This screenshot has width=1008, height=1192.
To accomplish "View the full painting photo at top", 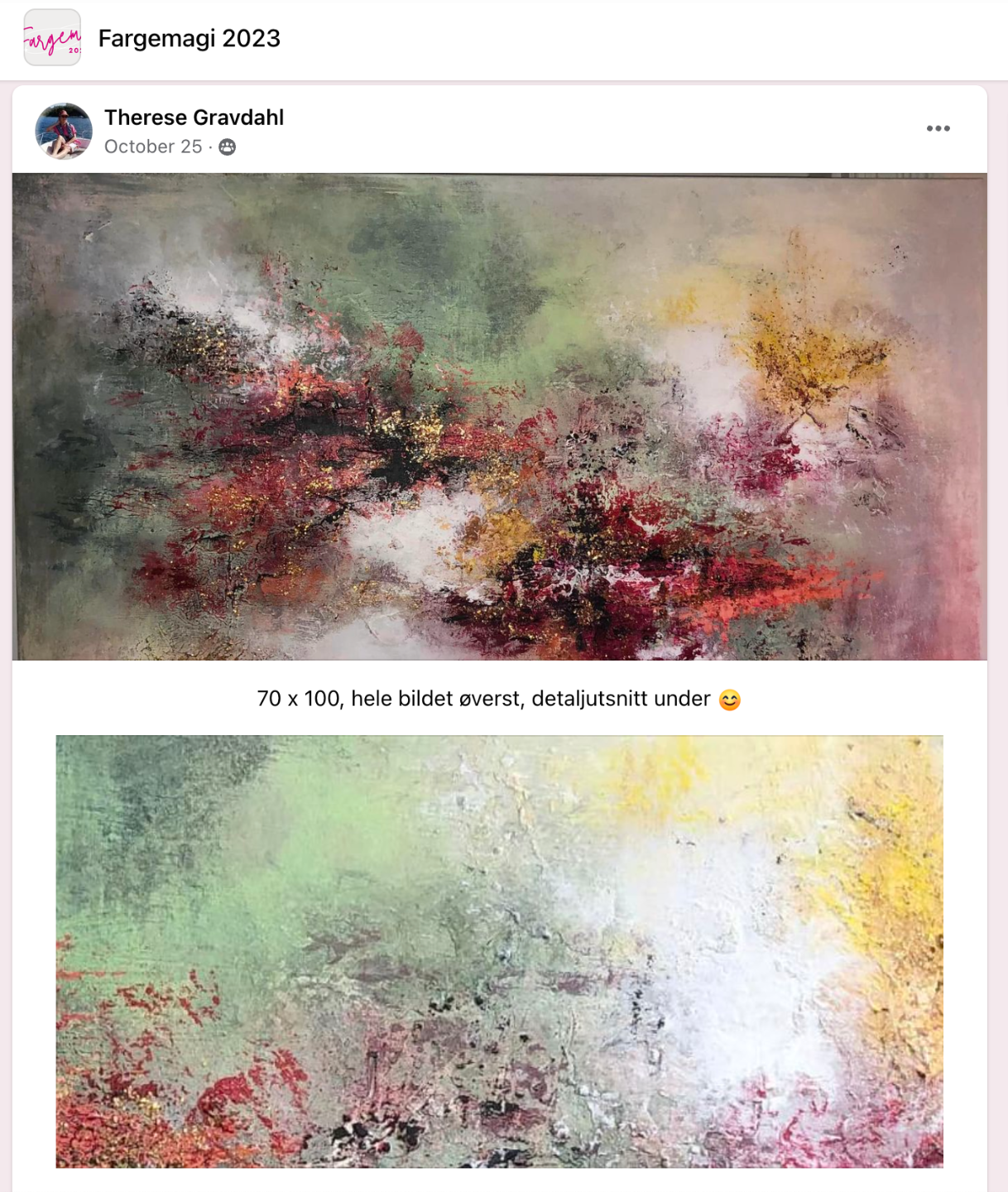I will [500, 416].
